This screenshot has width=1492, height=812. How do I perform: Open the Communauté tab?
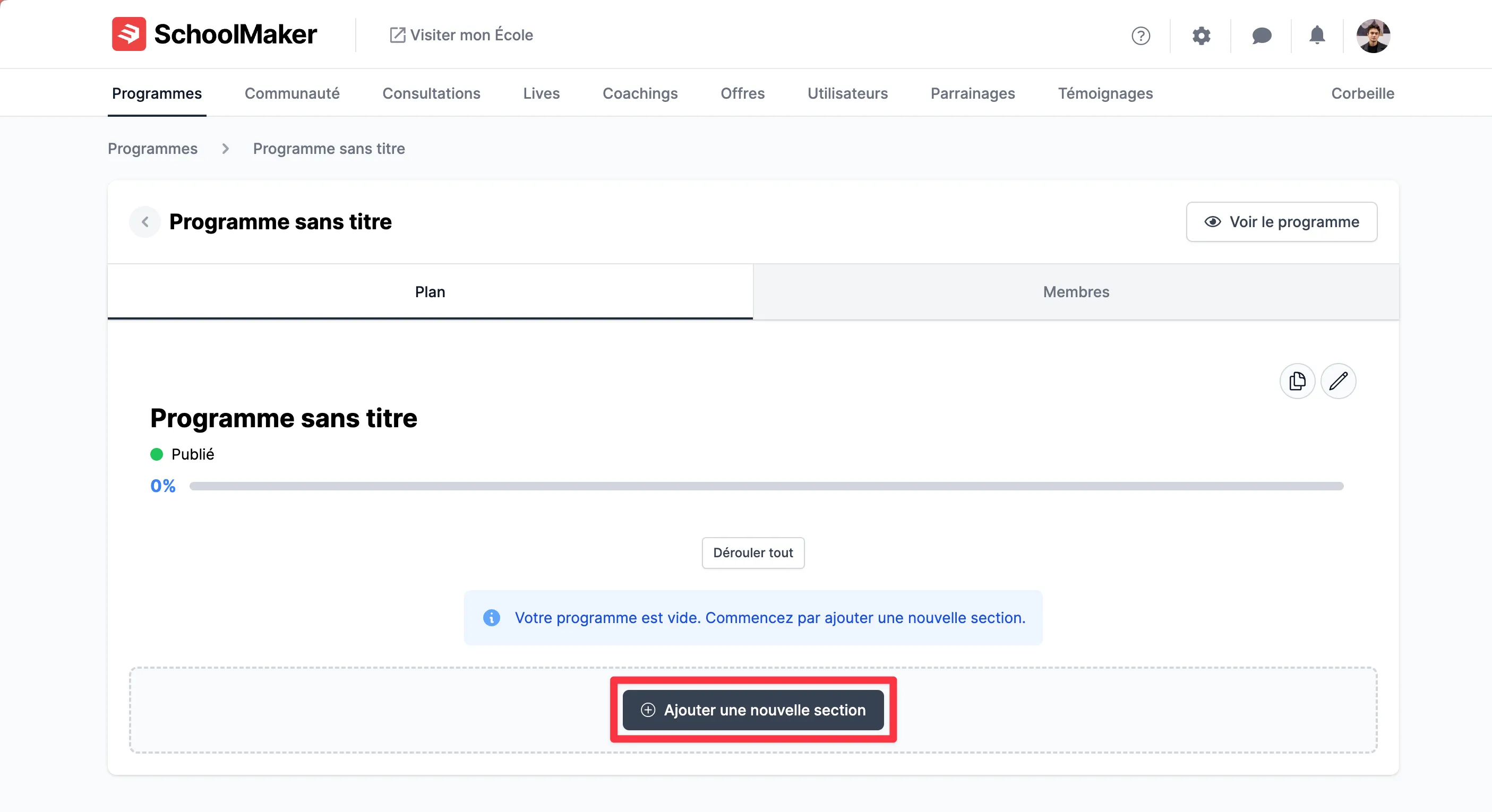click(292, 94)
